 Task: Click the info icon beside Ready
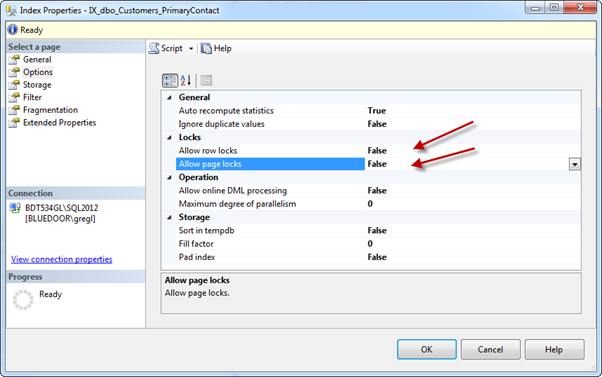[x=13, y=30]
